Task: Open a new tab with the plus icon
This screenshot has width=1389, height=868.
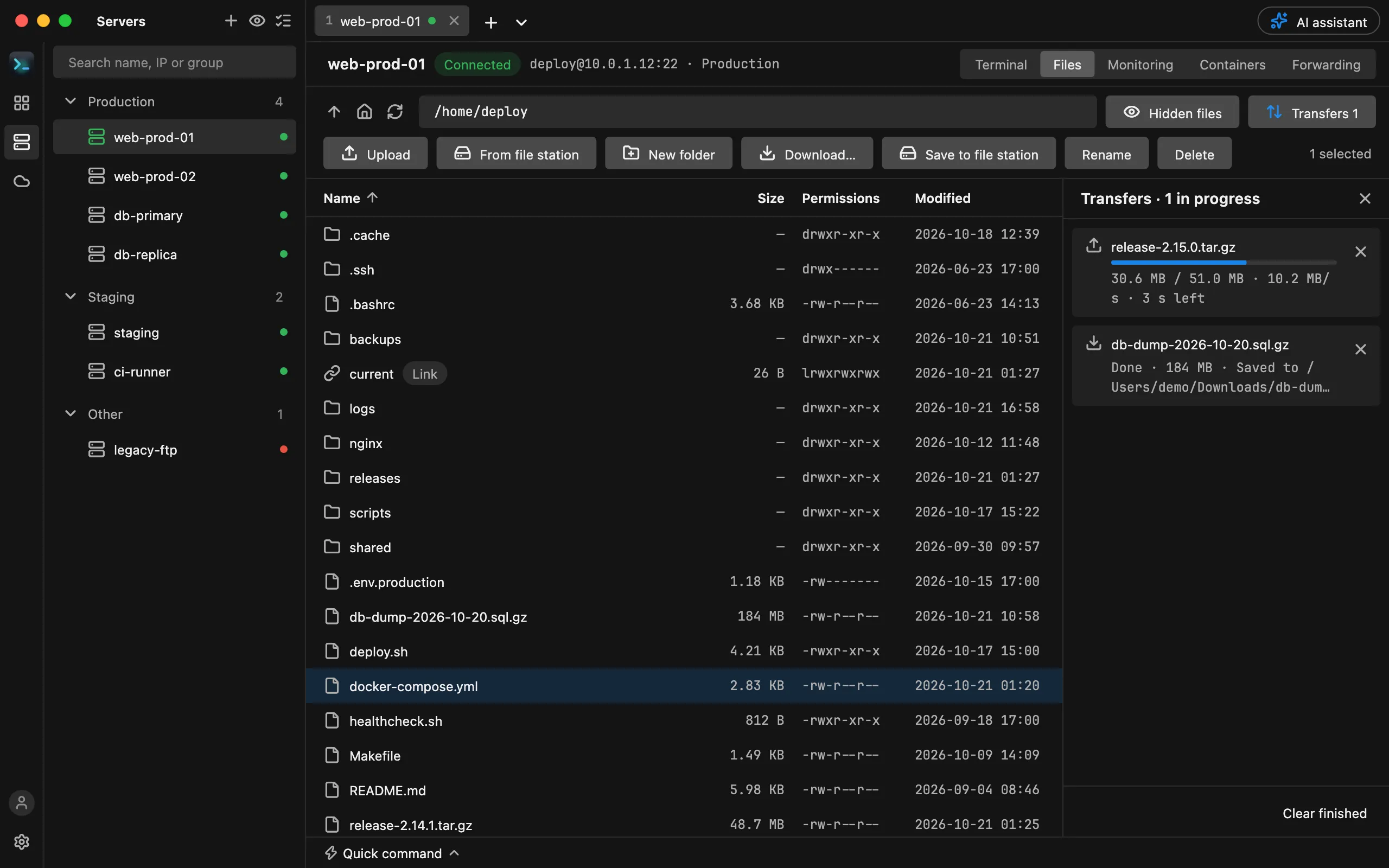Action: pos(490,22)
